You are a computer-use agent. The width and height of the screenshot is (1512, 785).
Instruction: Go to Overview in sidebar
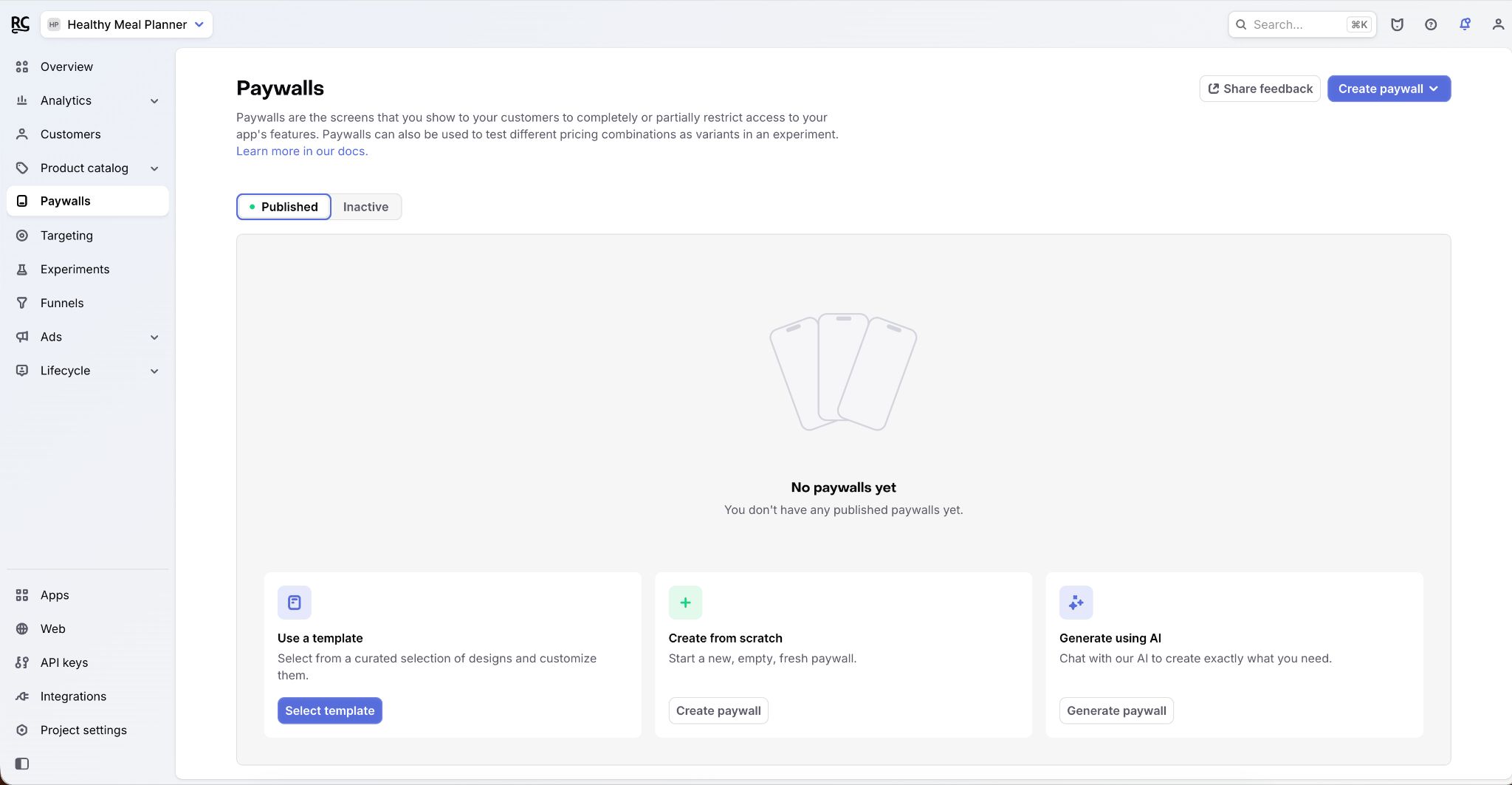88,66
